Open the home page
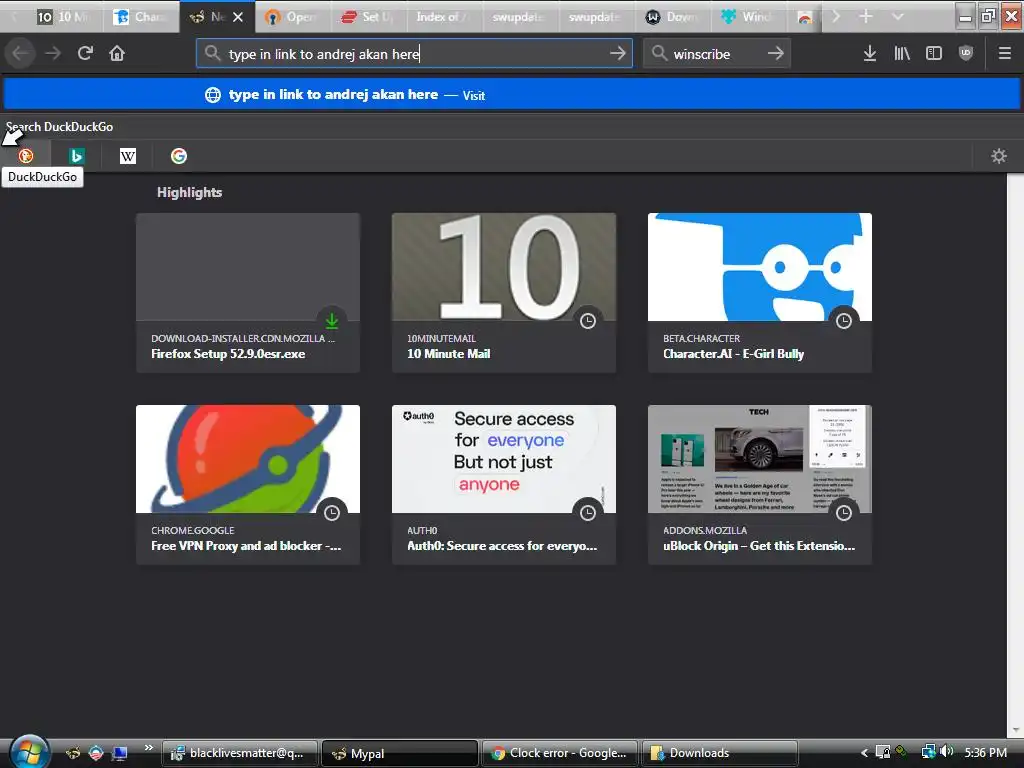 (117, 54)
